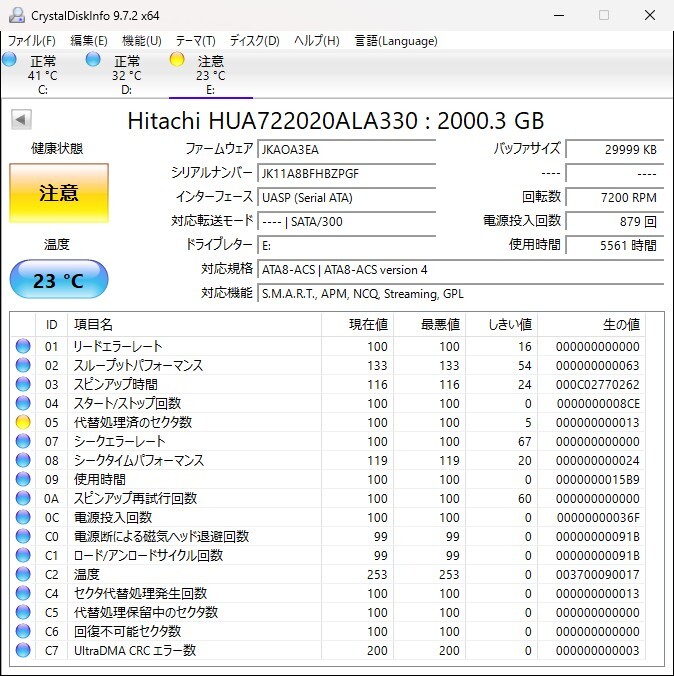This screenshot has height=676, width=674.
Task: Click power-on hours field 5561 時間
Action: (x=614, y=246)
